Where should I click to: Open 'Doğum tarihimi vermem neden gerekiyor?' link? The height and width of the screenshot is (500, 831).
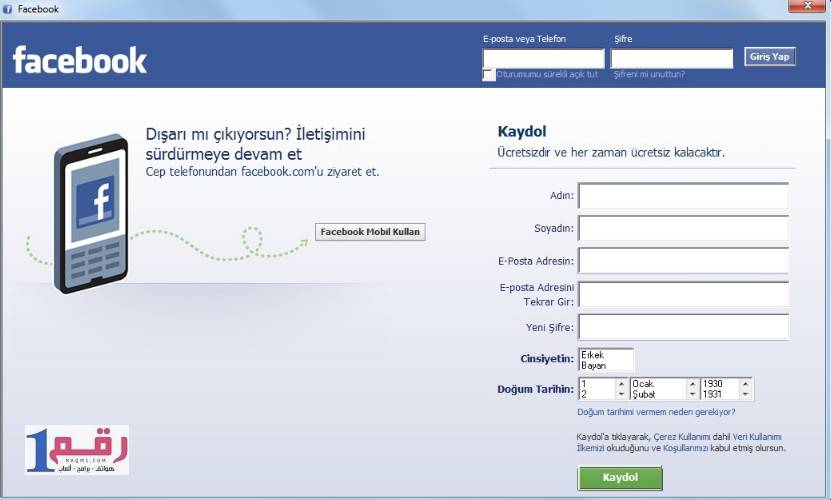pos(656,412)
